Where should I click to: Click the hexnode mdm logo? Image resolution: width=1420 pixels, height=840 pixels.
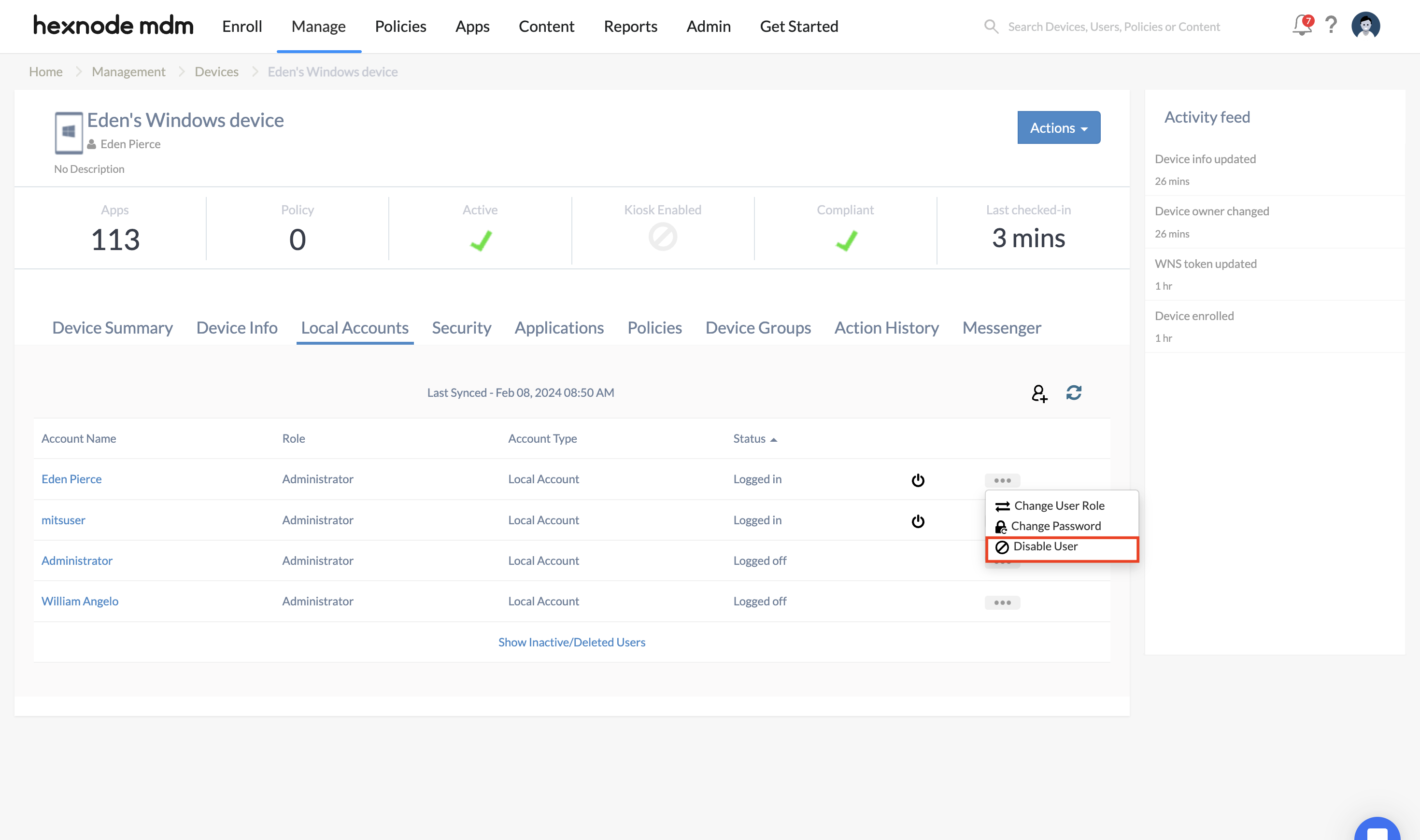point(113,26)
